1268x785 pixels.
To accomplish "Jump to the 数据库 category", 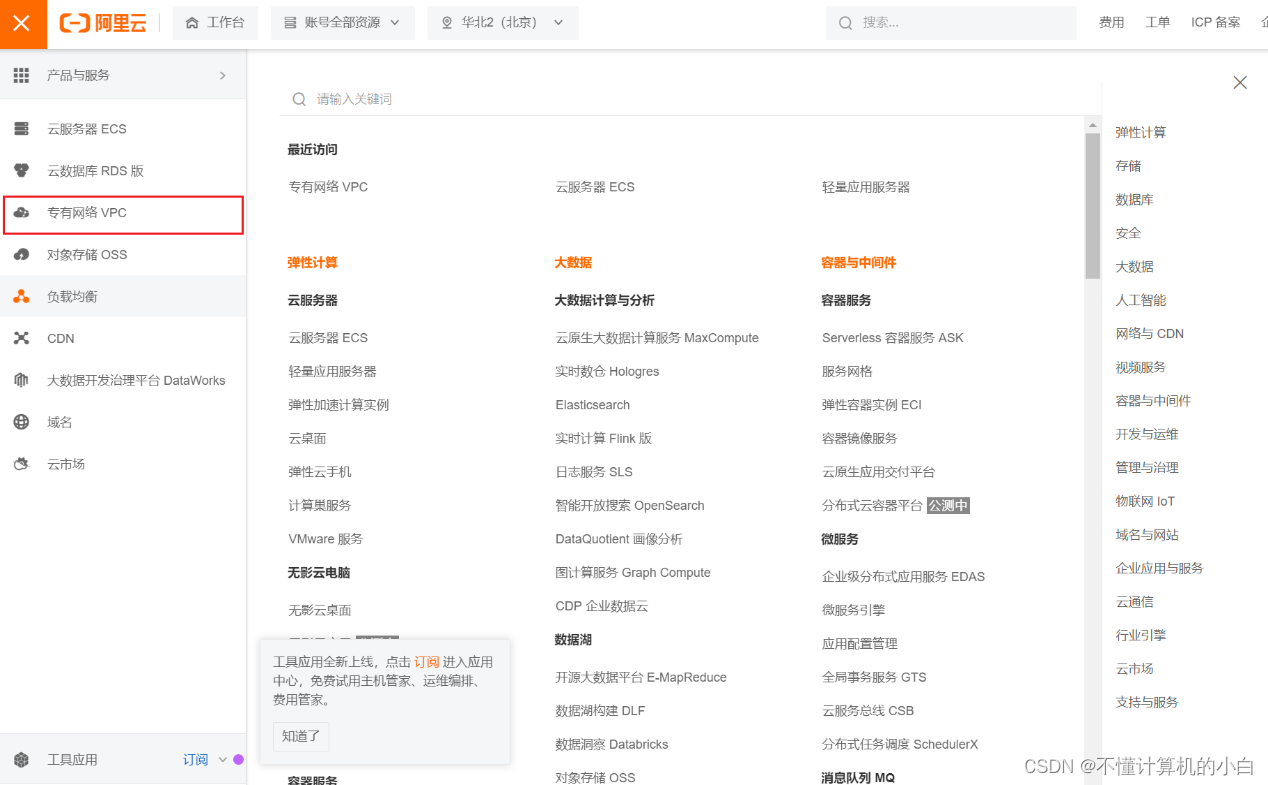I will pos(1134,200).
